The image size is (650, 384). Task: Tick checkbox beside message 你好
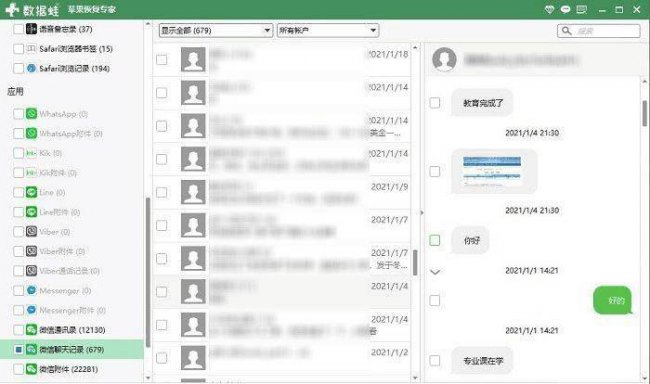(435, 240)
